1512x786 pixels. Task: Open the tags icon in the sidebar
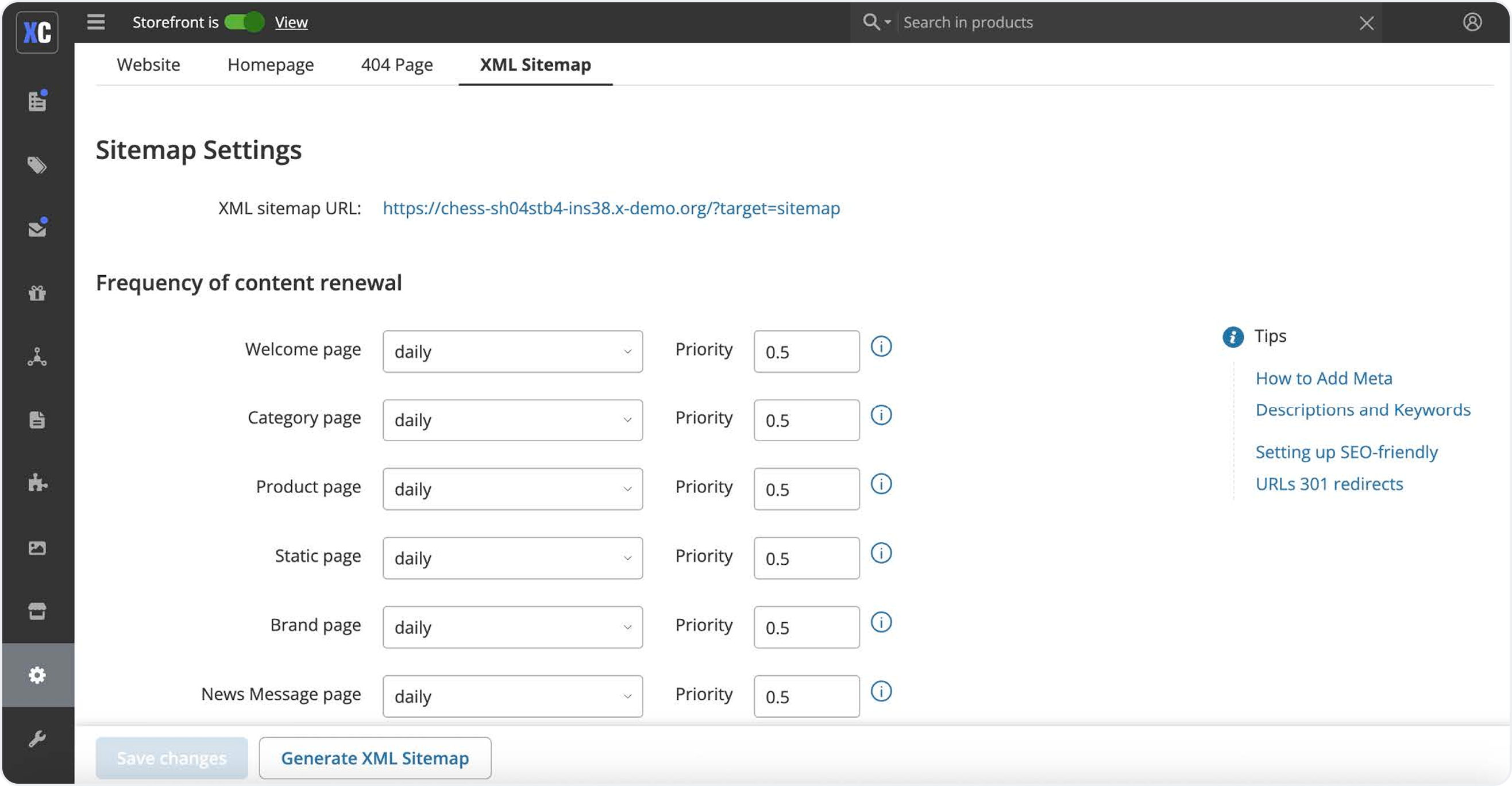(x=37, y=165)
